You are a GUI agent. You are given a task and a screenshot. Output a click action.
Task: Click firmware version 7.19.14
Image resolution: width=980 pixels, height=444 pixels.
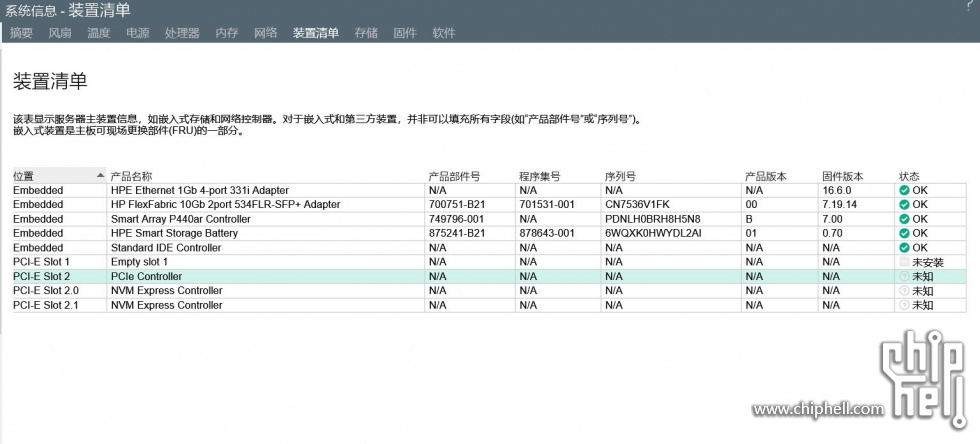[x=839, y=204]
